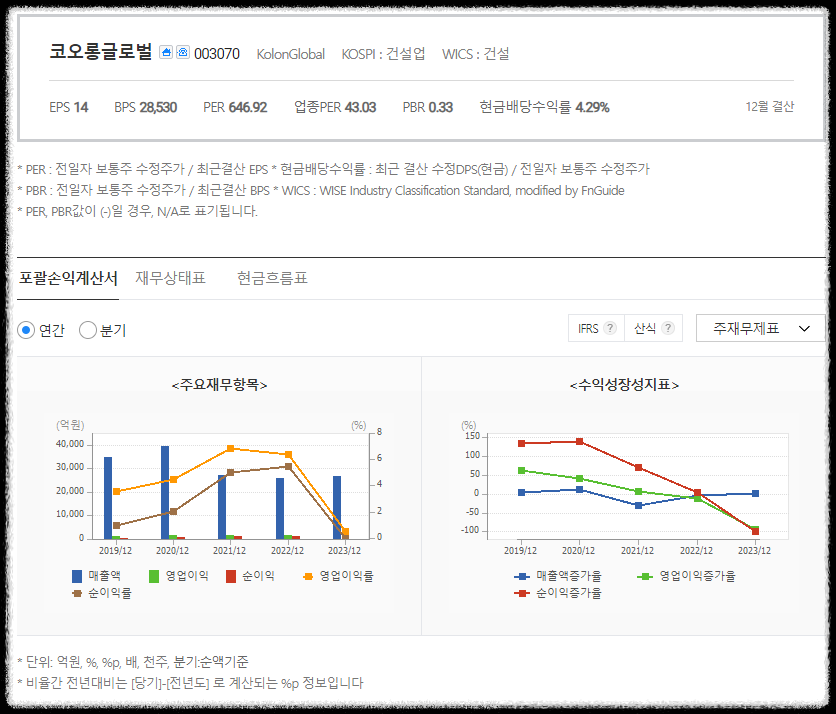Click the WICS : 건설 label
Screen dimensions: 836x714
pos(476,54)
